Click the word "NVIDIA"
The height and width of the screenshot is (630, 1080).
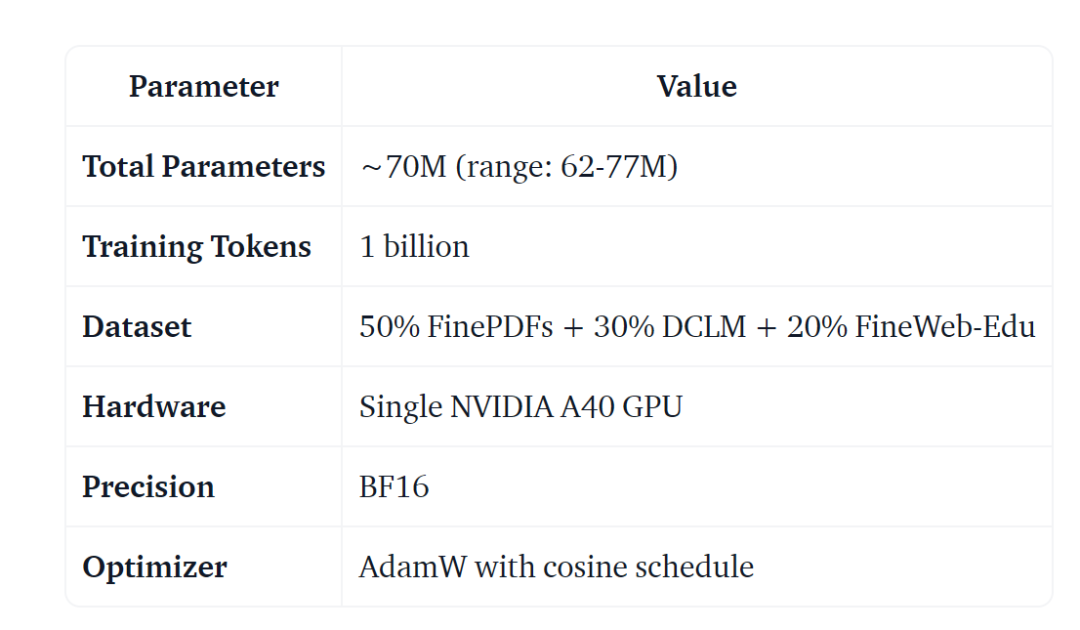pos(500,407)
